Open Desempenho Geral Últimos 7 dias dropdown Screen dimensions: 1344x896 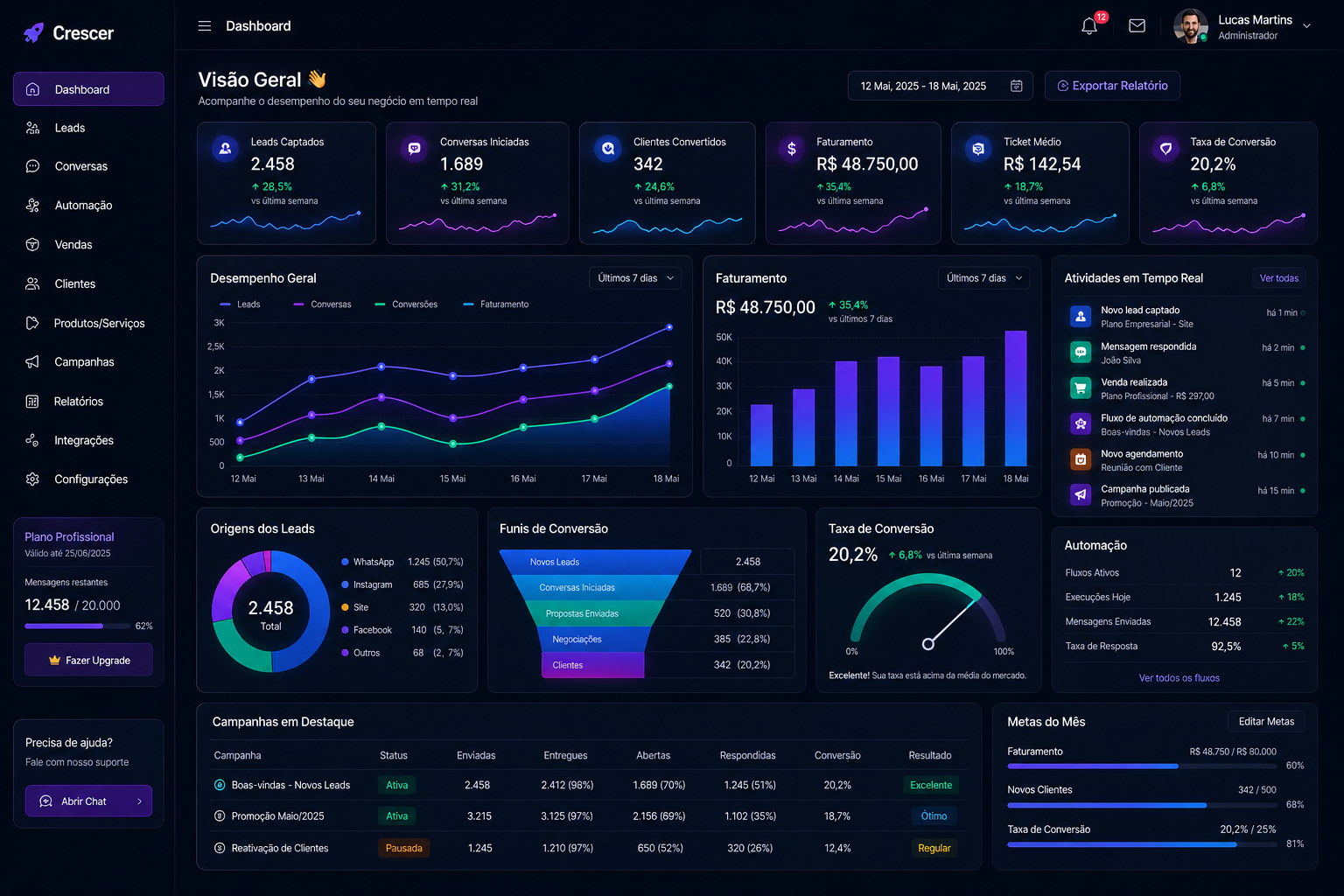tap(635, 278)
